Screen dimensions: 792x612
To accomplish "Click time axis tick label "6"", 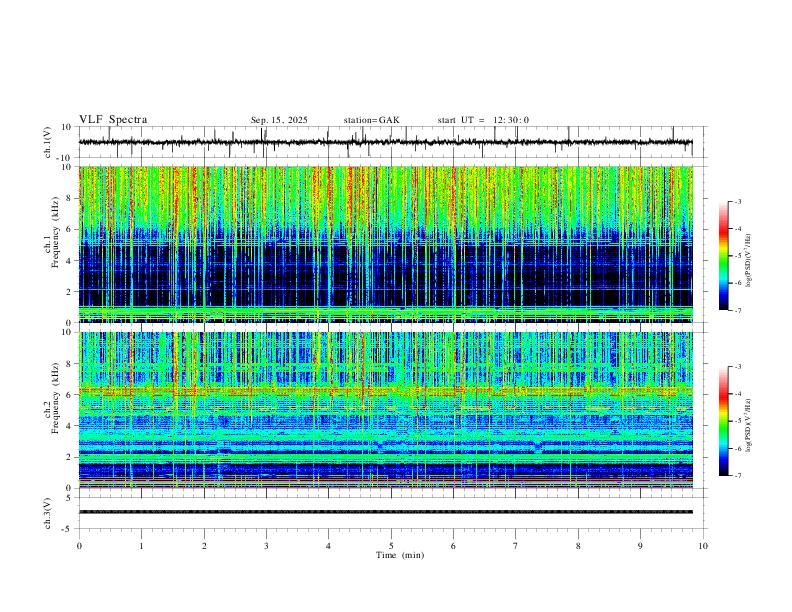I will coord(454,546).
